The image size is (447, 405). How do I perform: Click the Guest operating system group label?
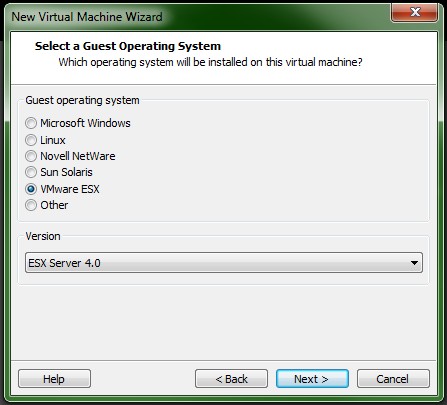pyautogui.click(x=82, y=100)
